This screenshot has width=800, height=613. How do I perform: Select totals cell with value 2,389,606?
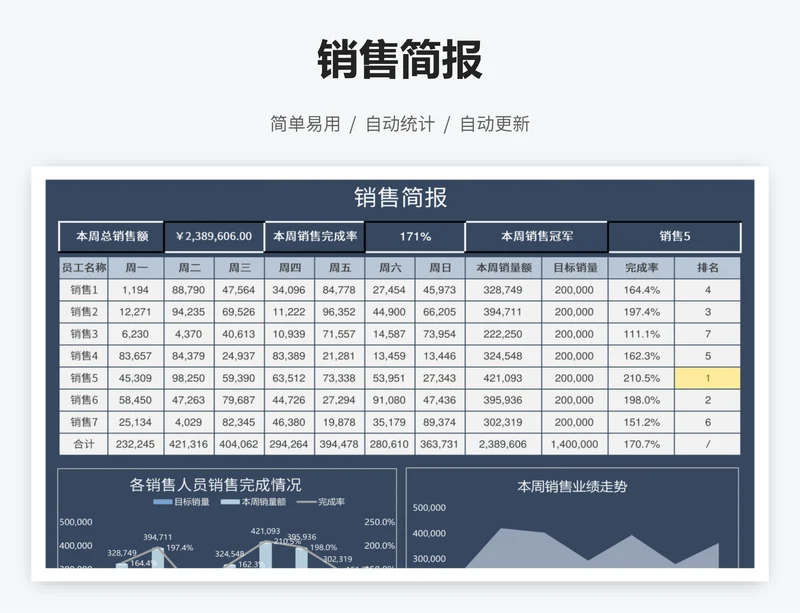503,444
